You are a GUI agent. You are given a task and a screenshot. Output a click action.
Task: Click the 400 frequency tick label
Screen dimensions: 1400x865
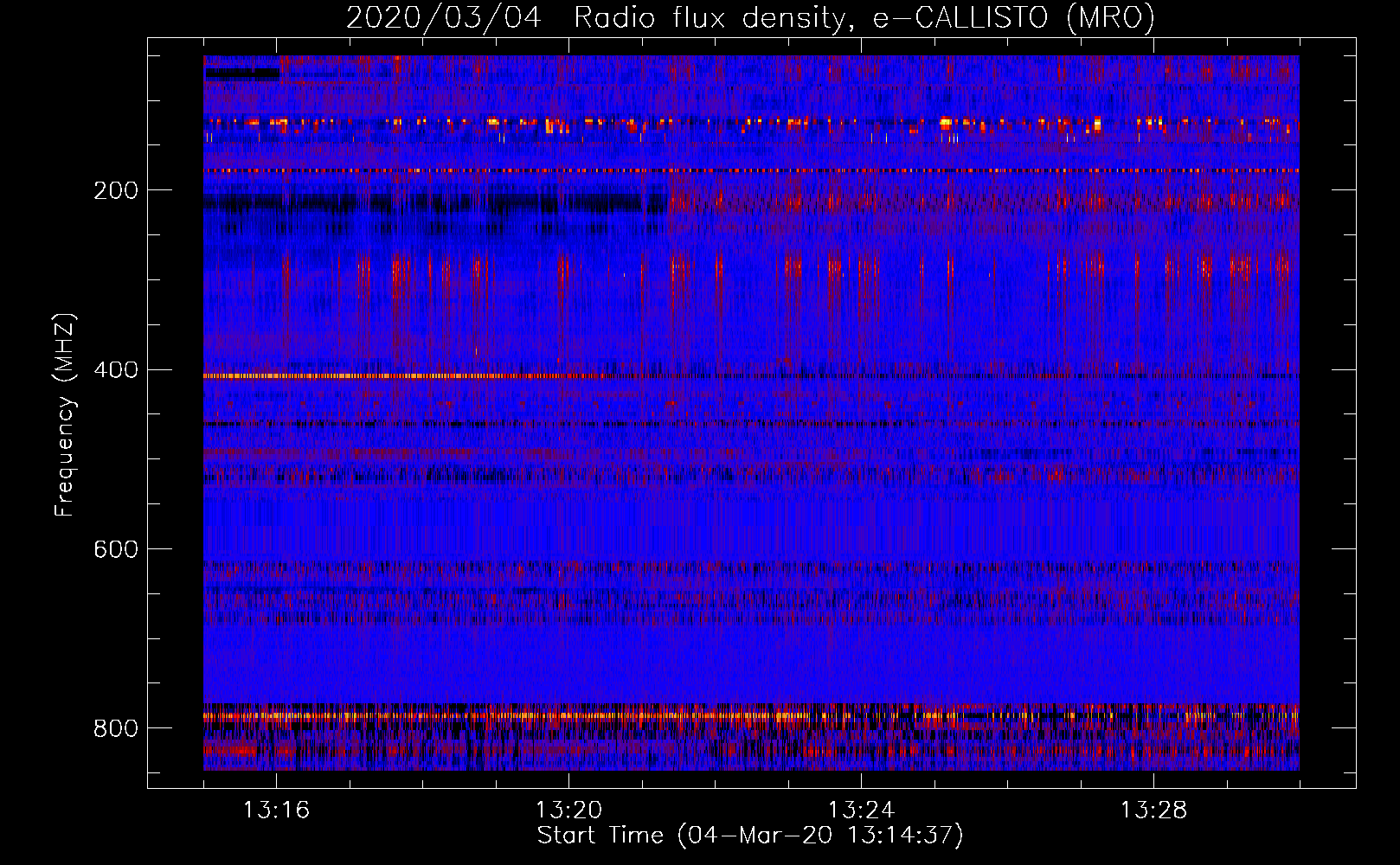pyautogui.click(x=116, y=370)
